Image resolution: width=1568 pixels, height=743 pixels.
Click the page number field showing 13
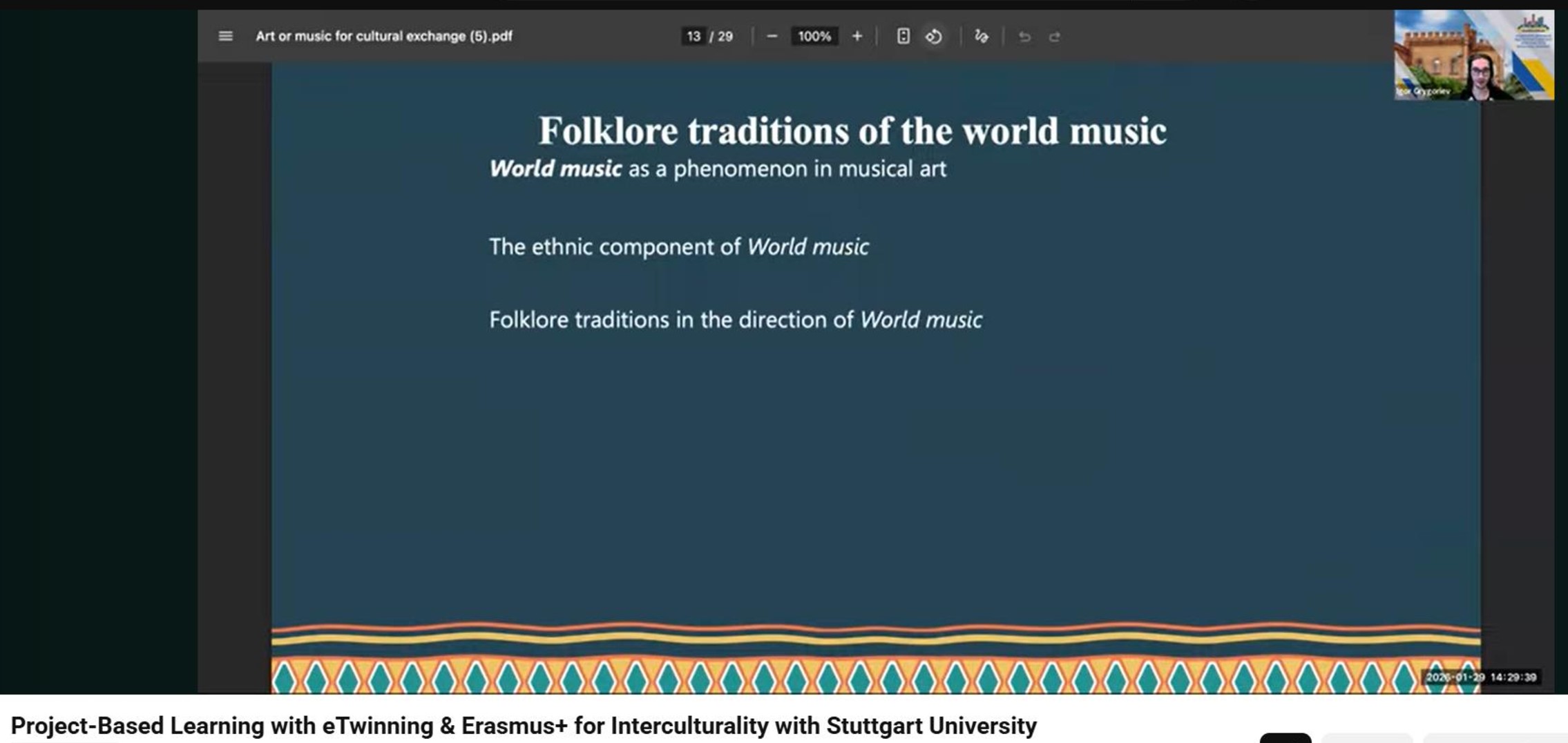click(x=694, y=36)
